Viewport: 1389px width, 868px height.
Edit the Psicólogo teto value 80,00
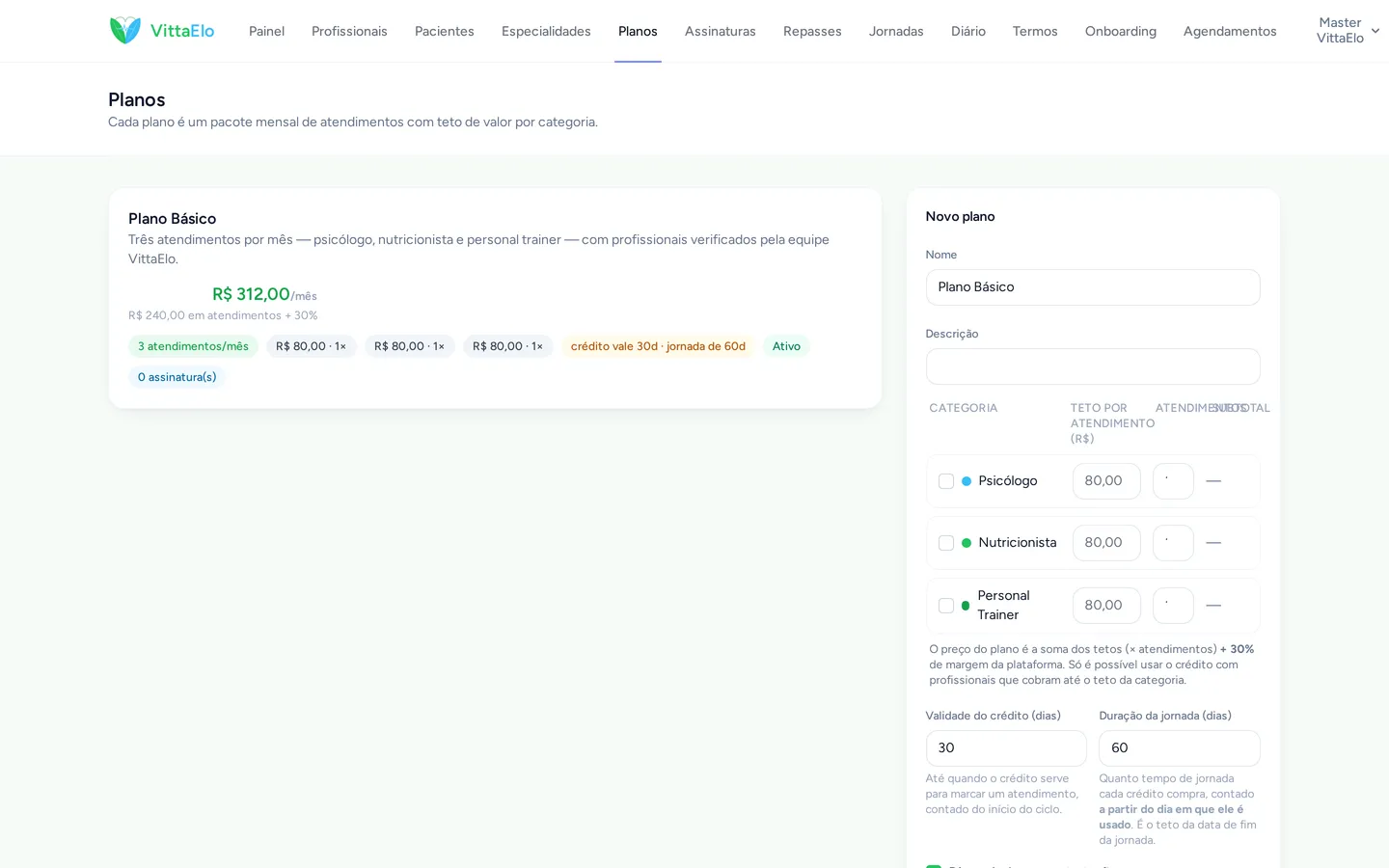click(x=1106, y=481)
